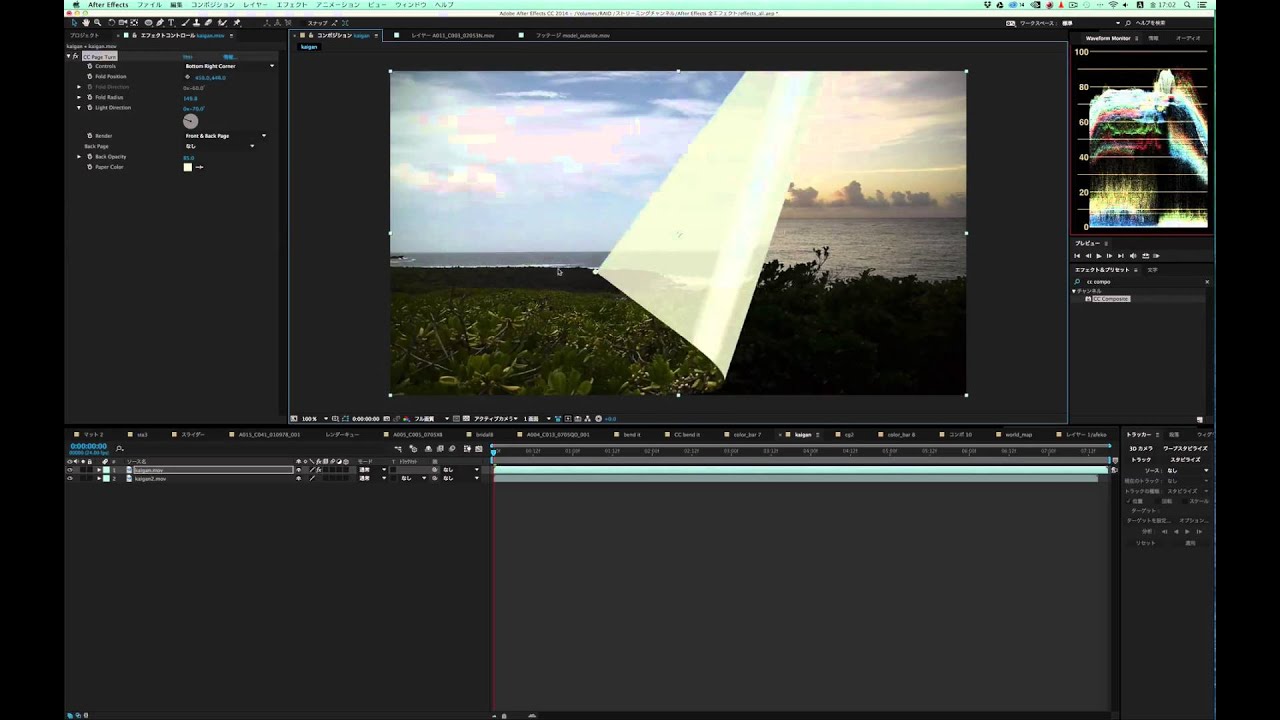This screenshot has height=720, width=1280.
Task: Click the 3D カメラ tracker button
Action: (x=1141, y=448)
